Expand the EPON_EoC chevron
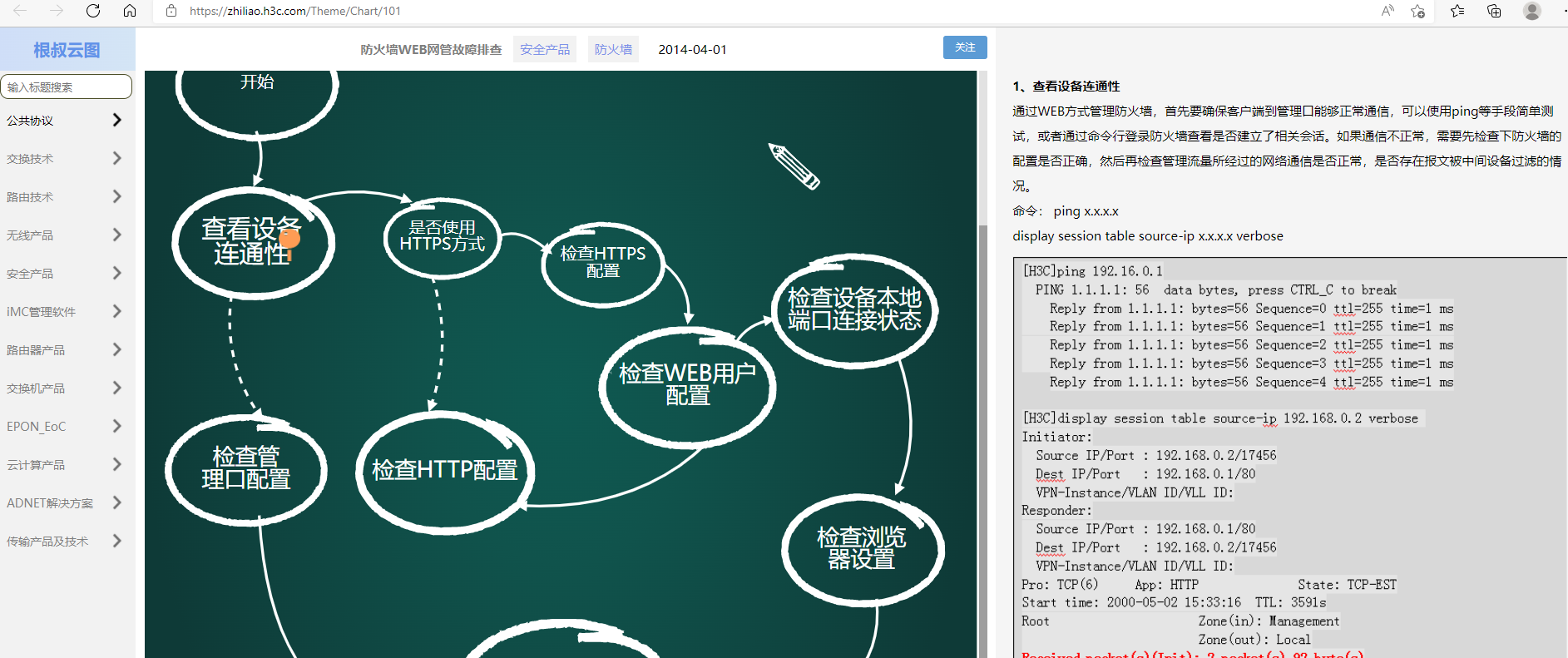 (x=117, y=426)
